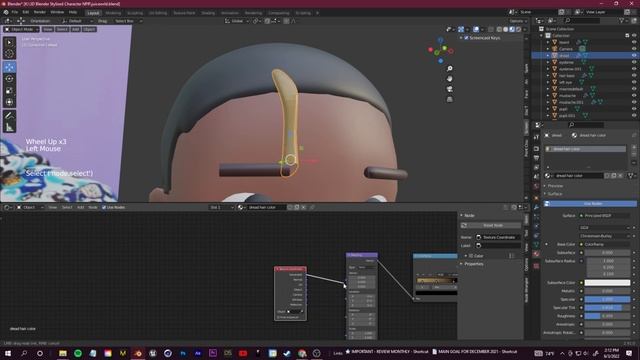This screenshot has height=360, width=640.
Task: Collapse the Properties panel in node sidebar
Action: (472, 264)
